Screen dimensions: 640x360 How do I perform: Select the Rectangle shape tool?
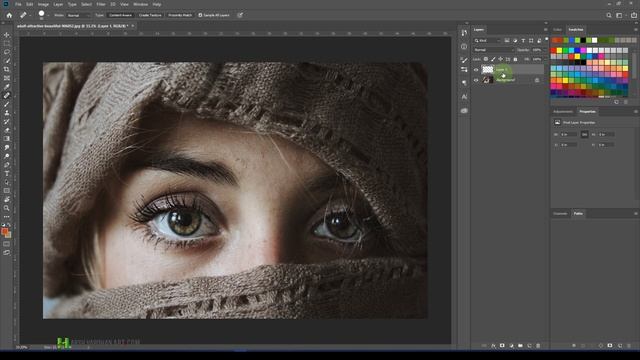(7, 191)
